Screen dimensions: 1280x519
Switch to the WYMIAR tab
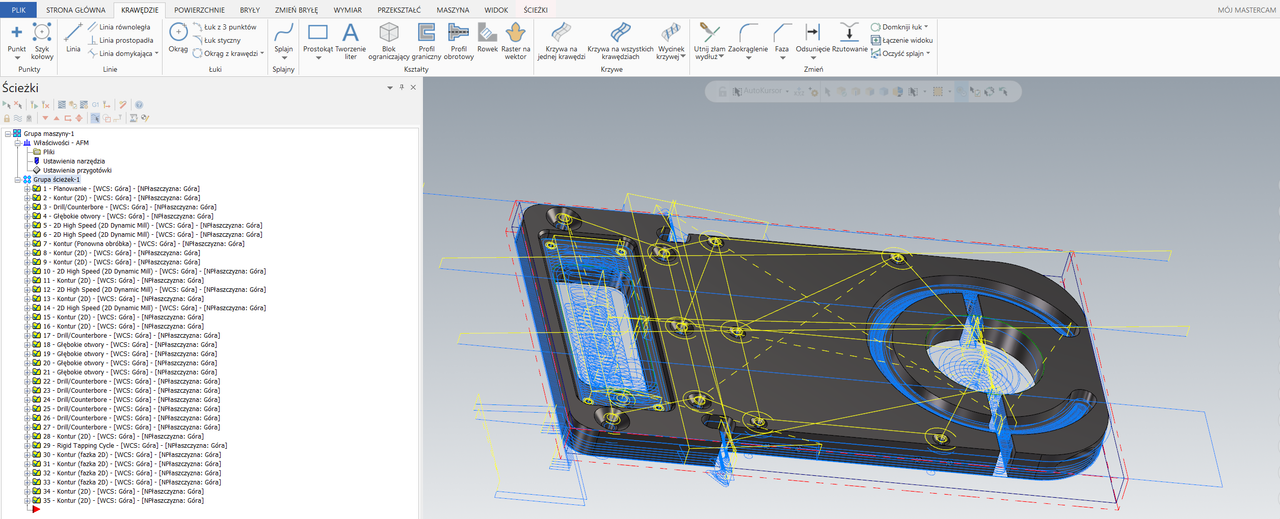click(348, 8)
